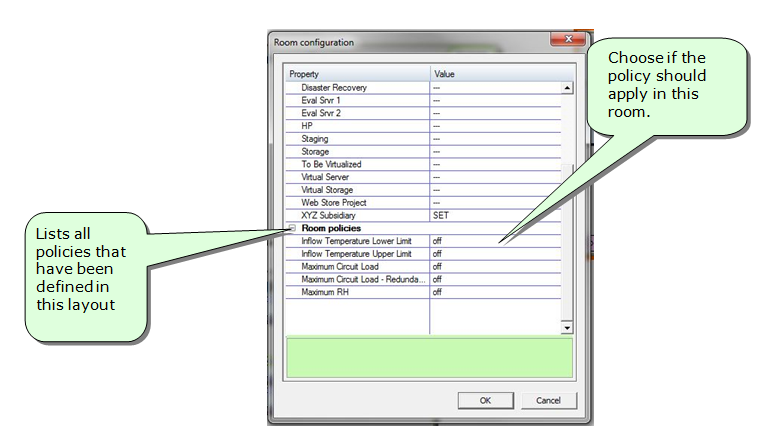
Task: Open the XYZ Subsidiary SET value
Action: 440,215
